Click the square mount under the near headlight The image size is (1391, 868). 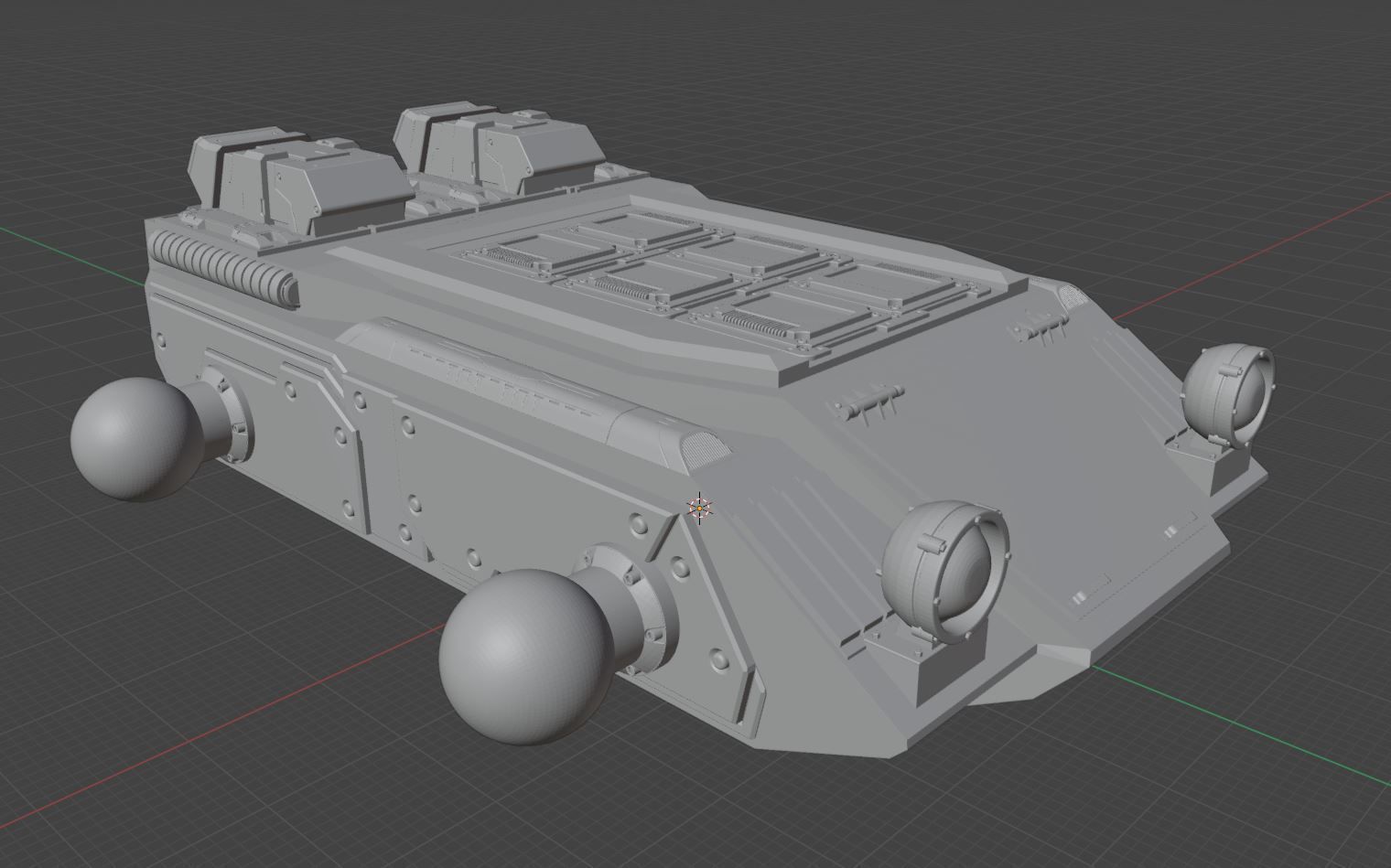926,658
